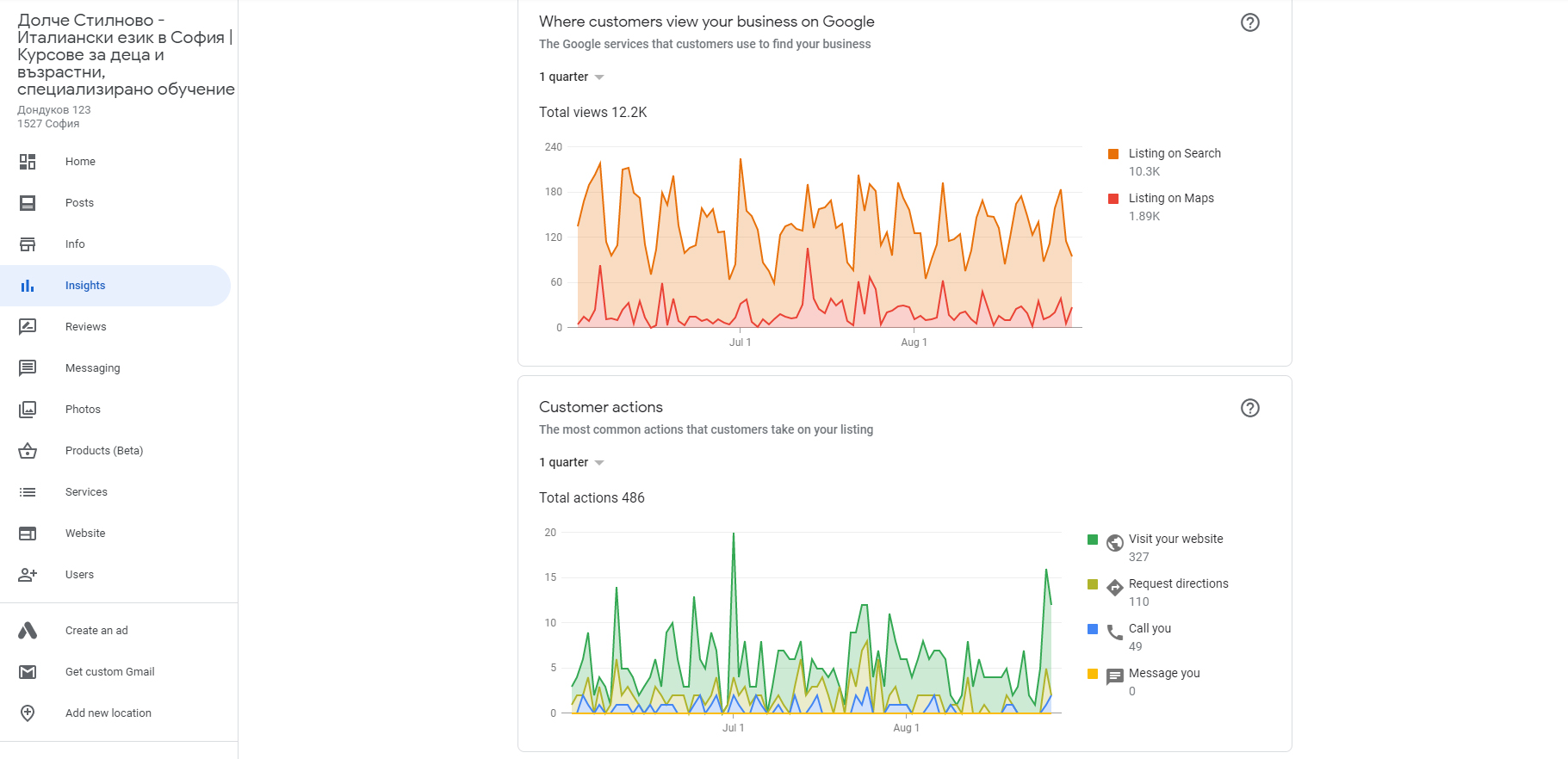
Task: Click the Add new location pin icon
Action: 28,713
